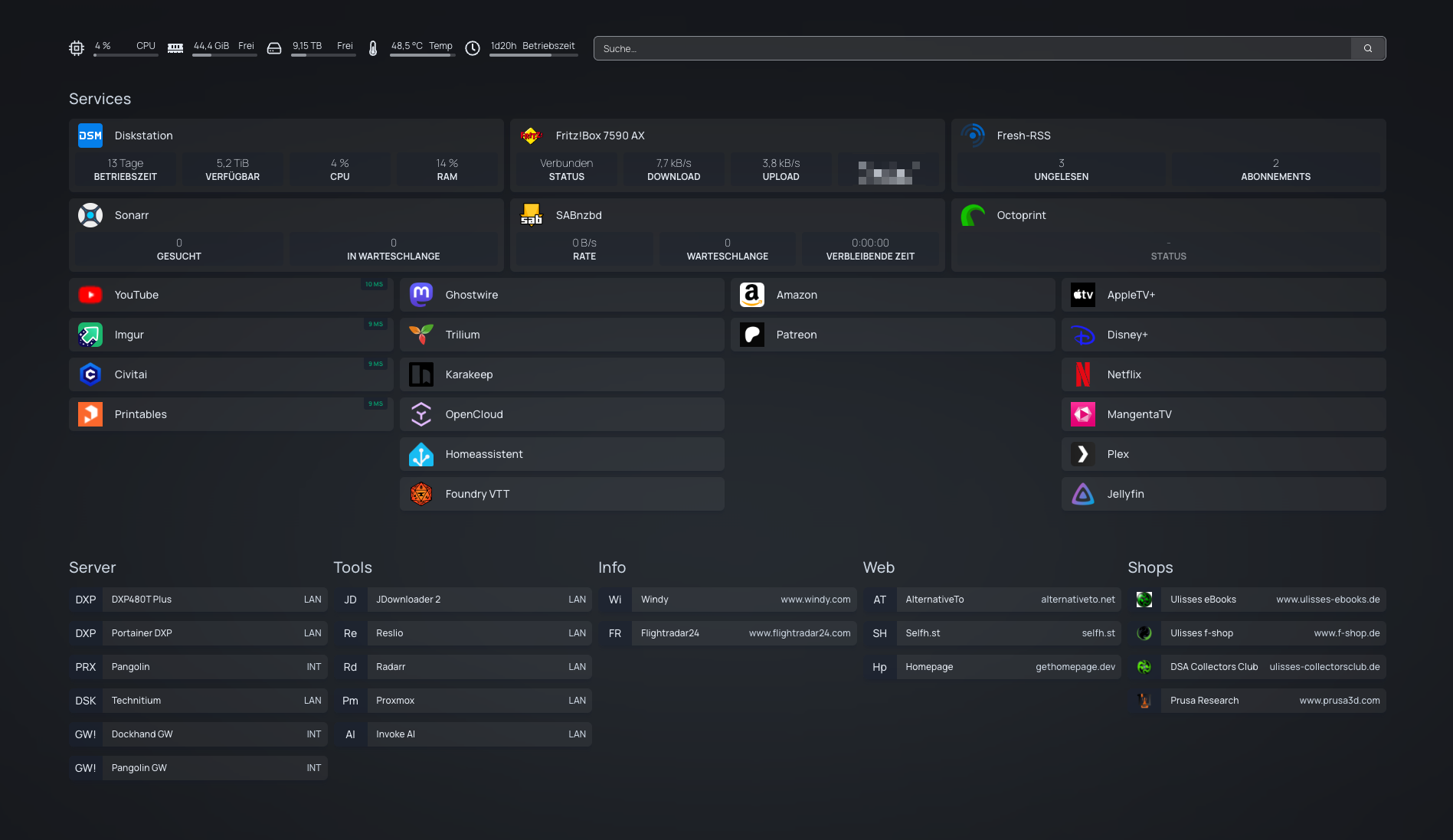Open the Prusa Research bookmark
The image size is (1453, 840).
click(1257, 701)
